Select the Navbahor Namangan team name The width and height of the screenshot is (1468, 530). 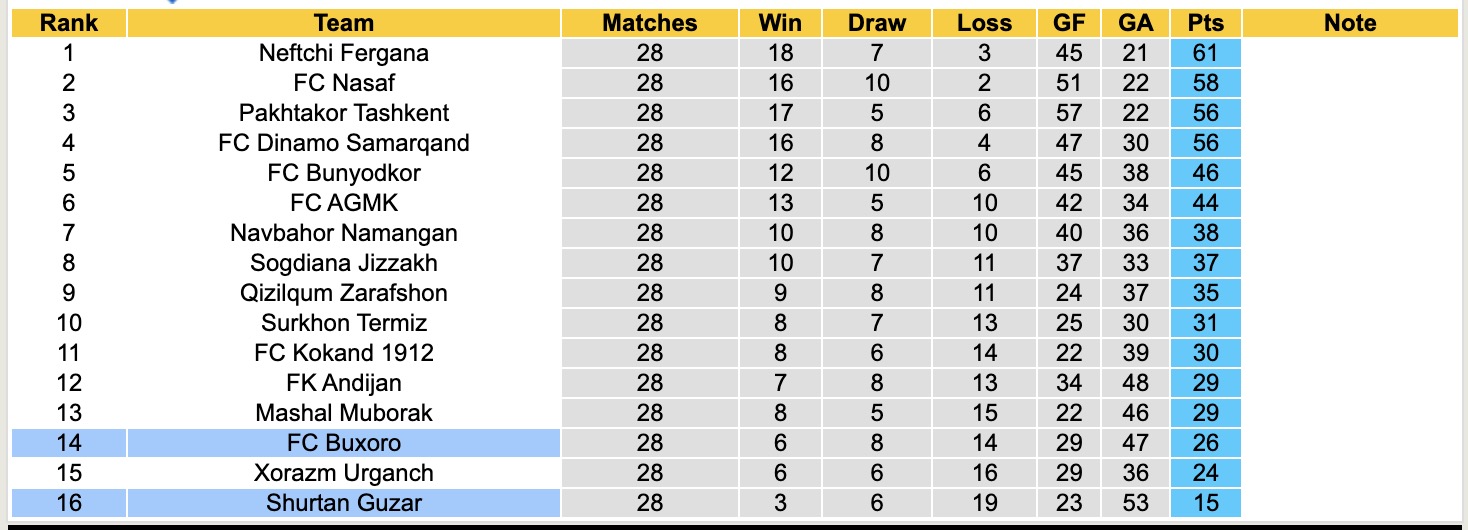coord(343,233)
